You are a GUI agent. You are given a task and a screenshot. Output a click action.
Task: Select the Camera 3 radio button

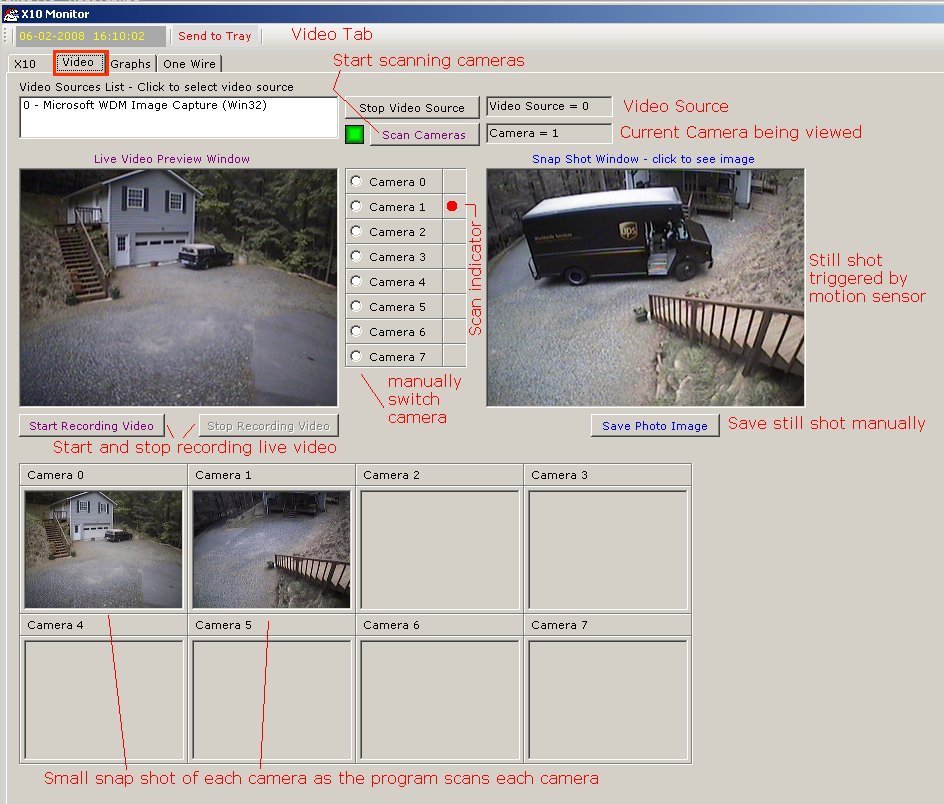[x=356, y=256]
